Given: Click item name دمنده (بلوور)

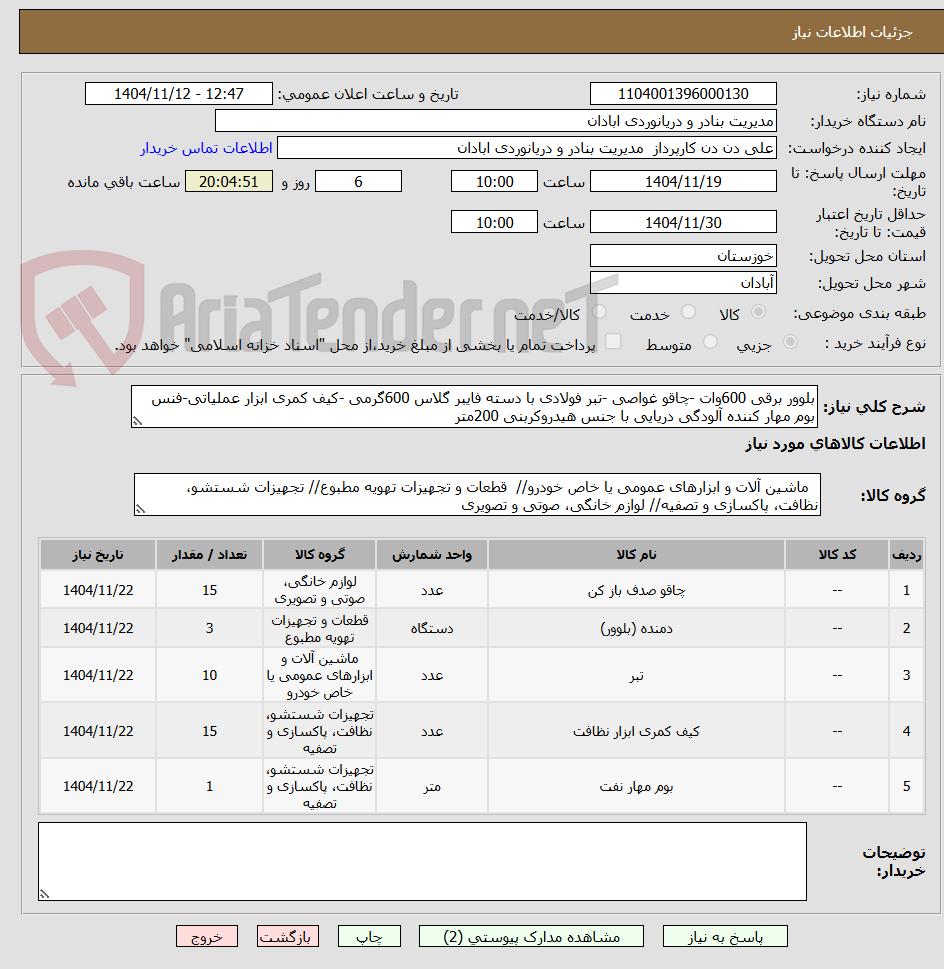Looking at the screenshot, I should click(x=636, y=628).
